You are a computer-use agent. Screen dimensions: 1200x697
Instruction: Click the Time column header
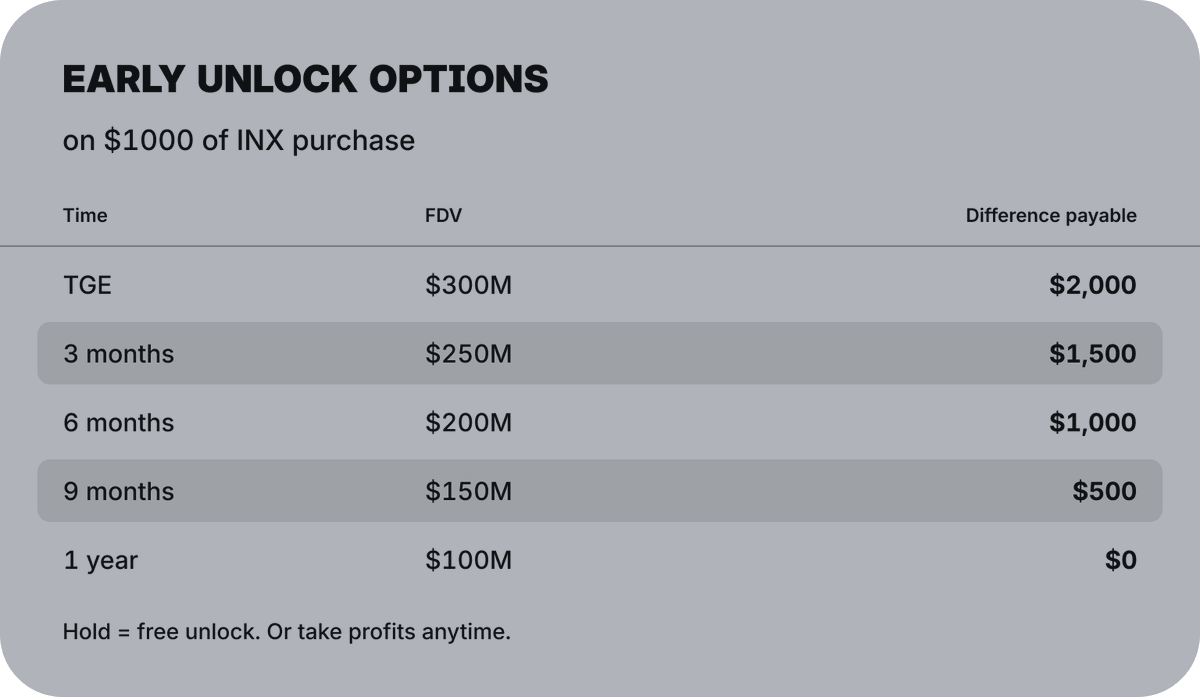click(85, 215)
